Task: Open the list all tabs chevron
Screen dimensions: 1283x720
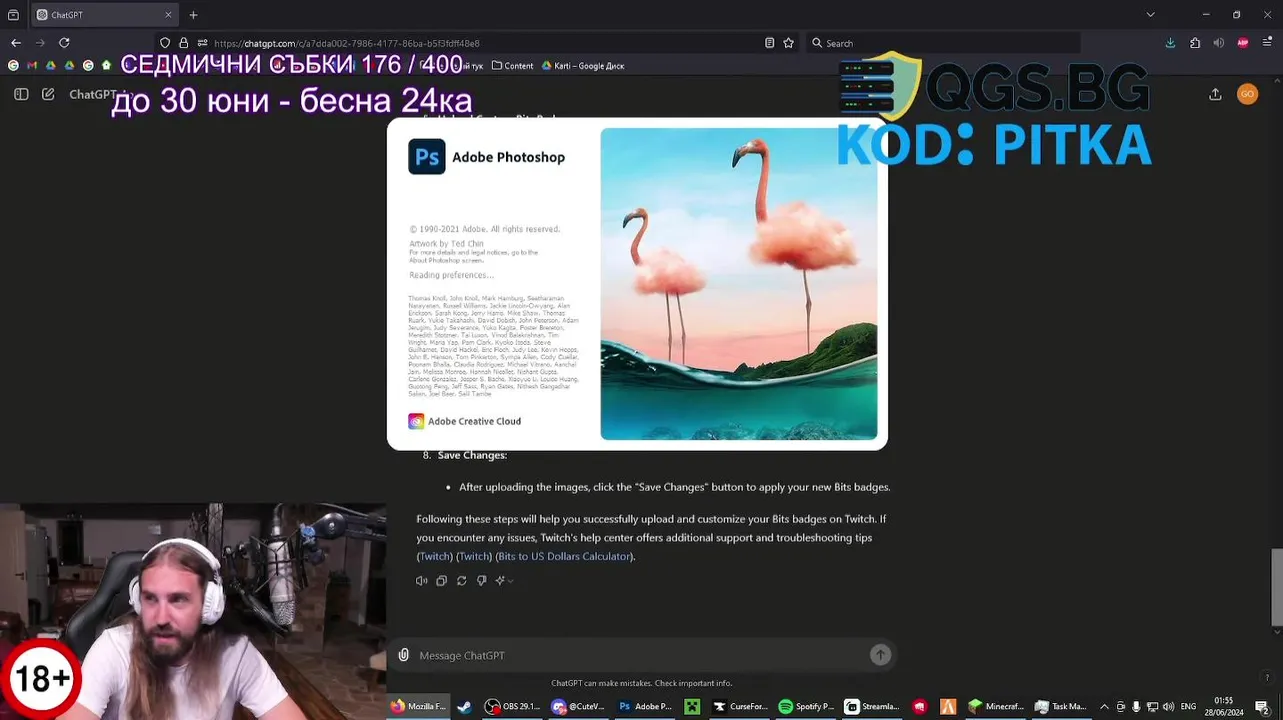Action: click(x=1150, y=15)
